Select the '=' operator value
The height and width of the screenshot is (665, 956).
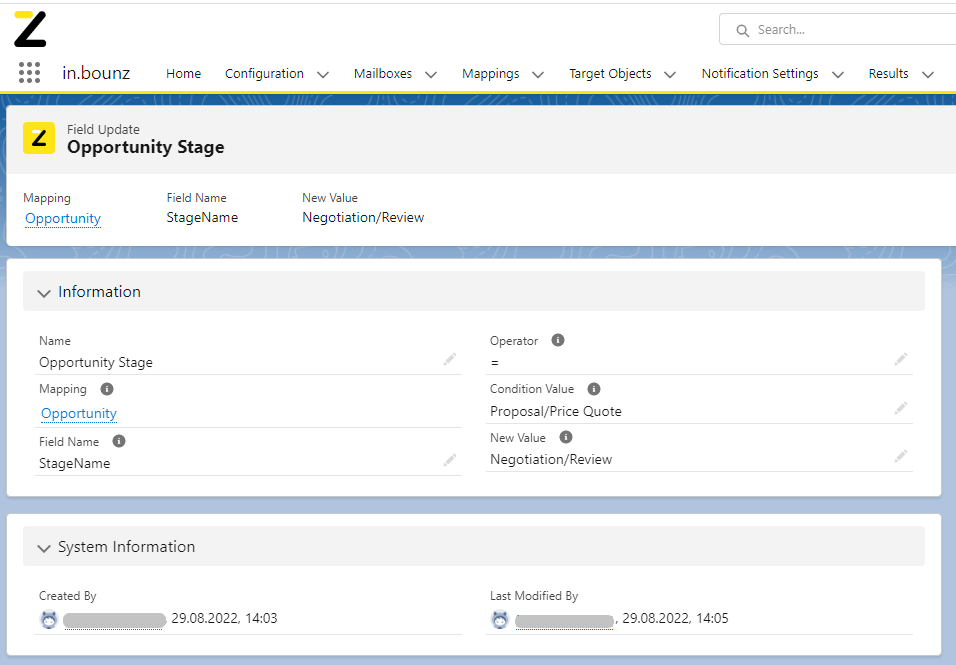[494, 363]
